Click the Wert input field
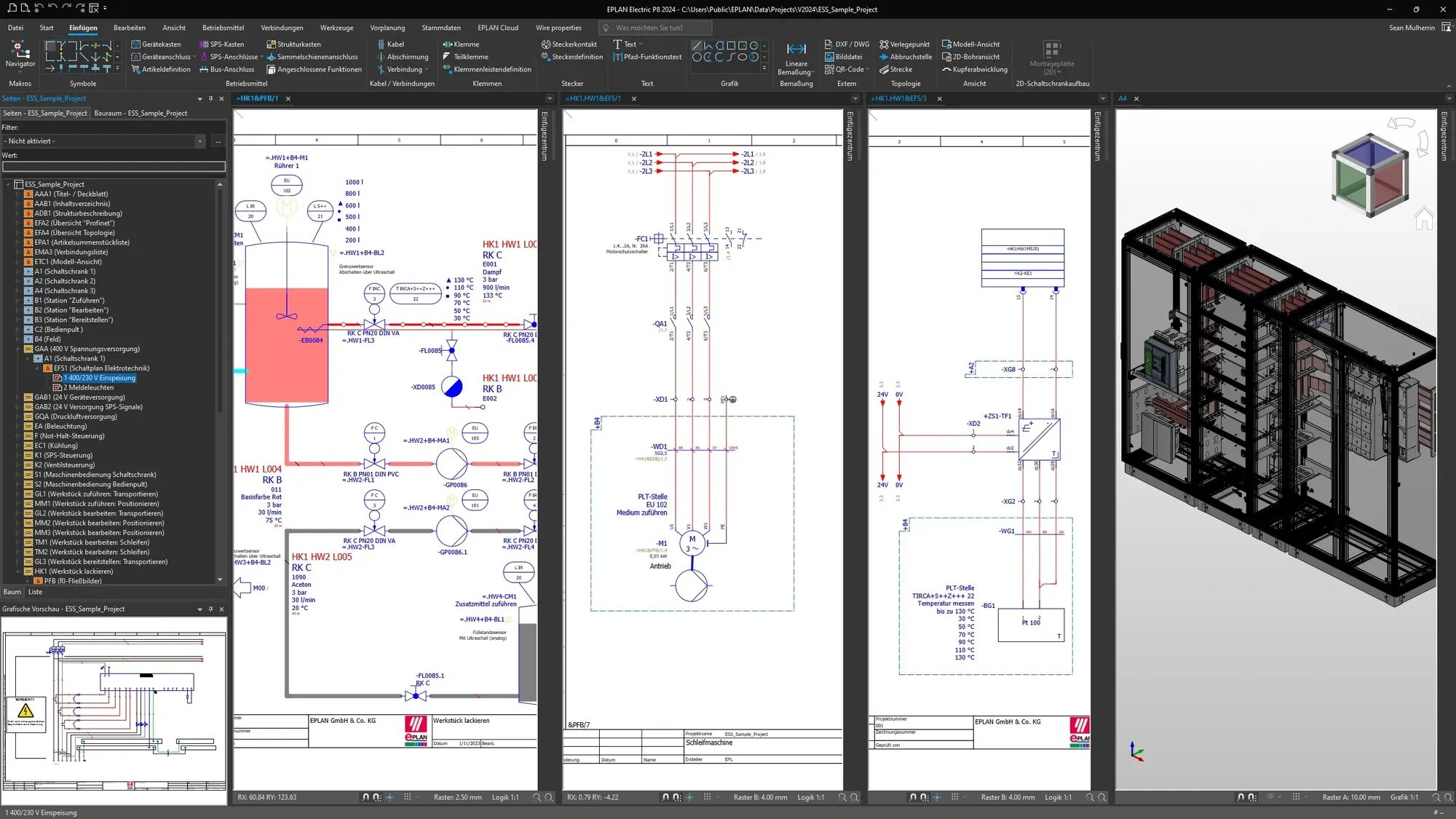 pyautogui.click(x=114, y=167)
